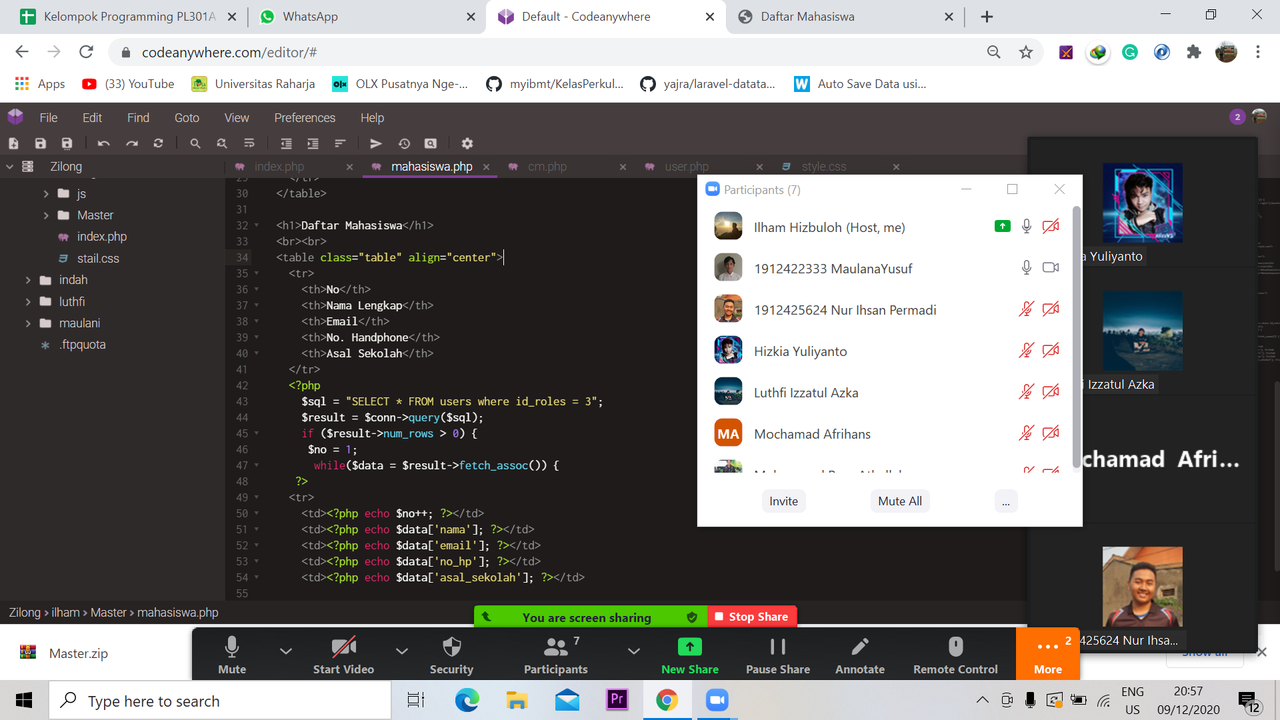Click the Invite button in Participants panel
The image size is (1280, 720).
coord(784,501)
